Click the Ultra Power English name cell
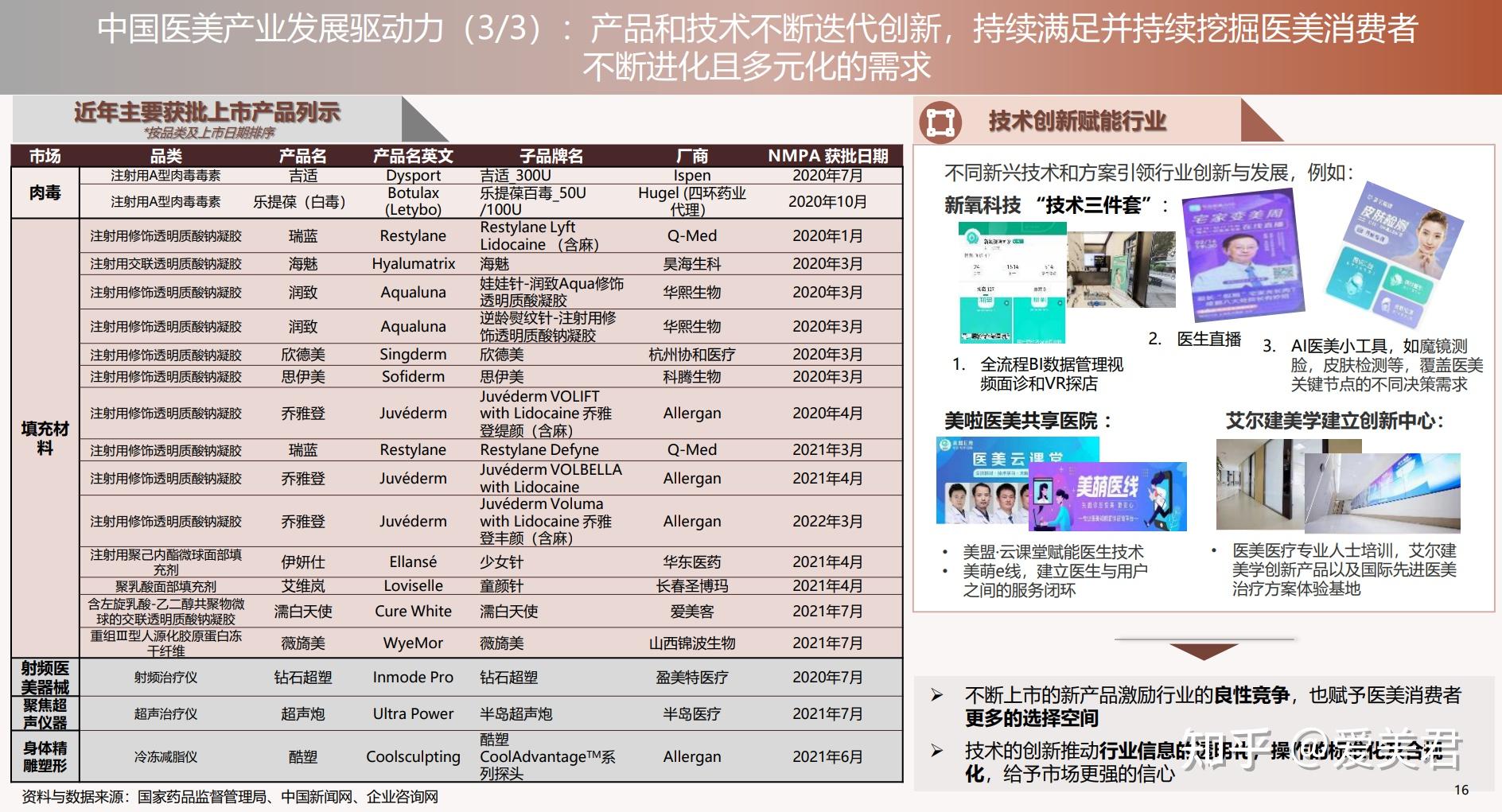1502x812 pixels. pyautogui.click(x=413, y=713)
